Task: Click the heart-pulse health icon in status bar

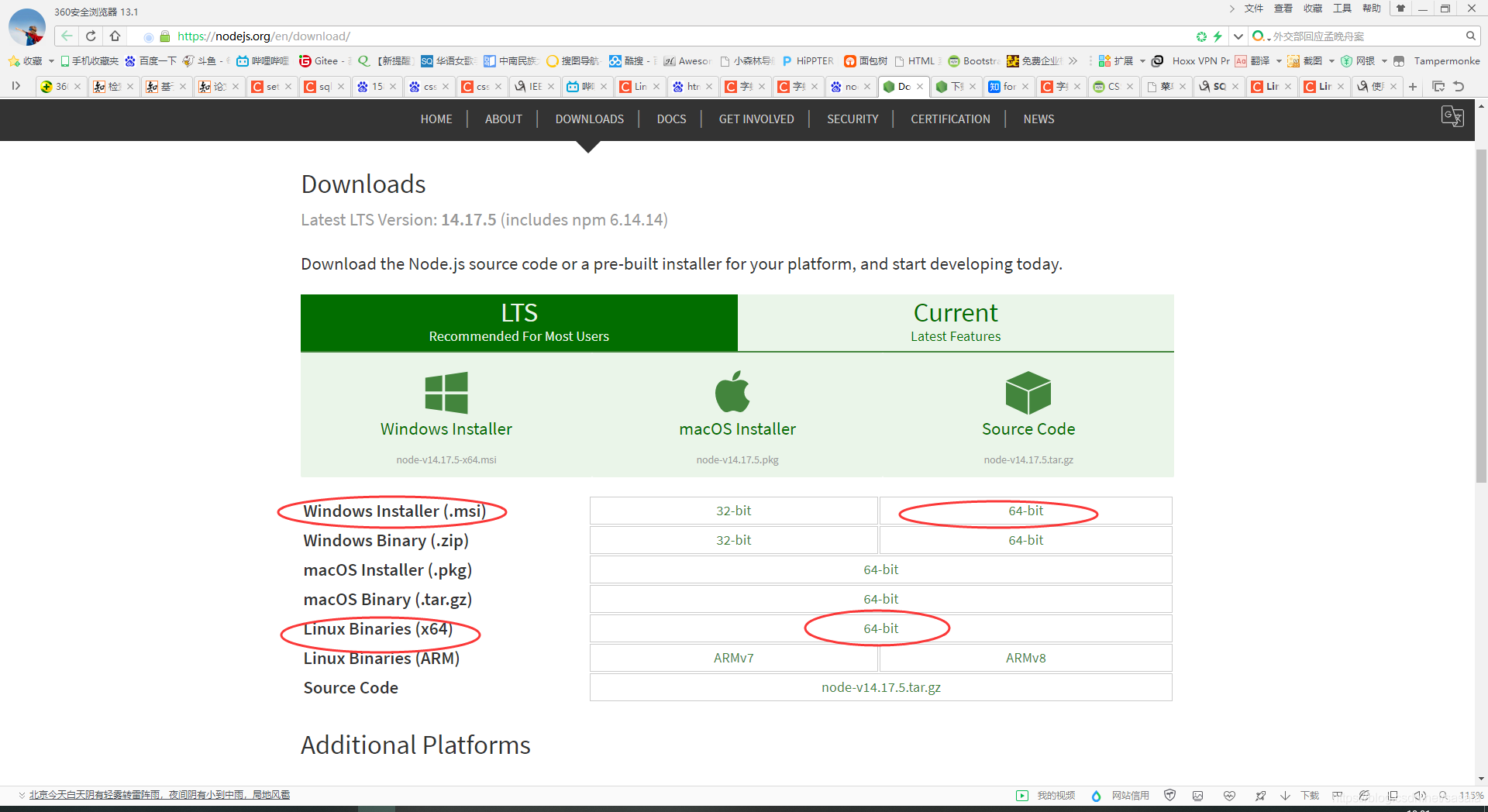Action: (x=1229, y=796)
